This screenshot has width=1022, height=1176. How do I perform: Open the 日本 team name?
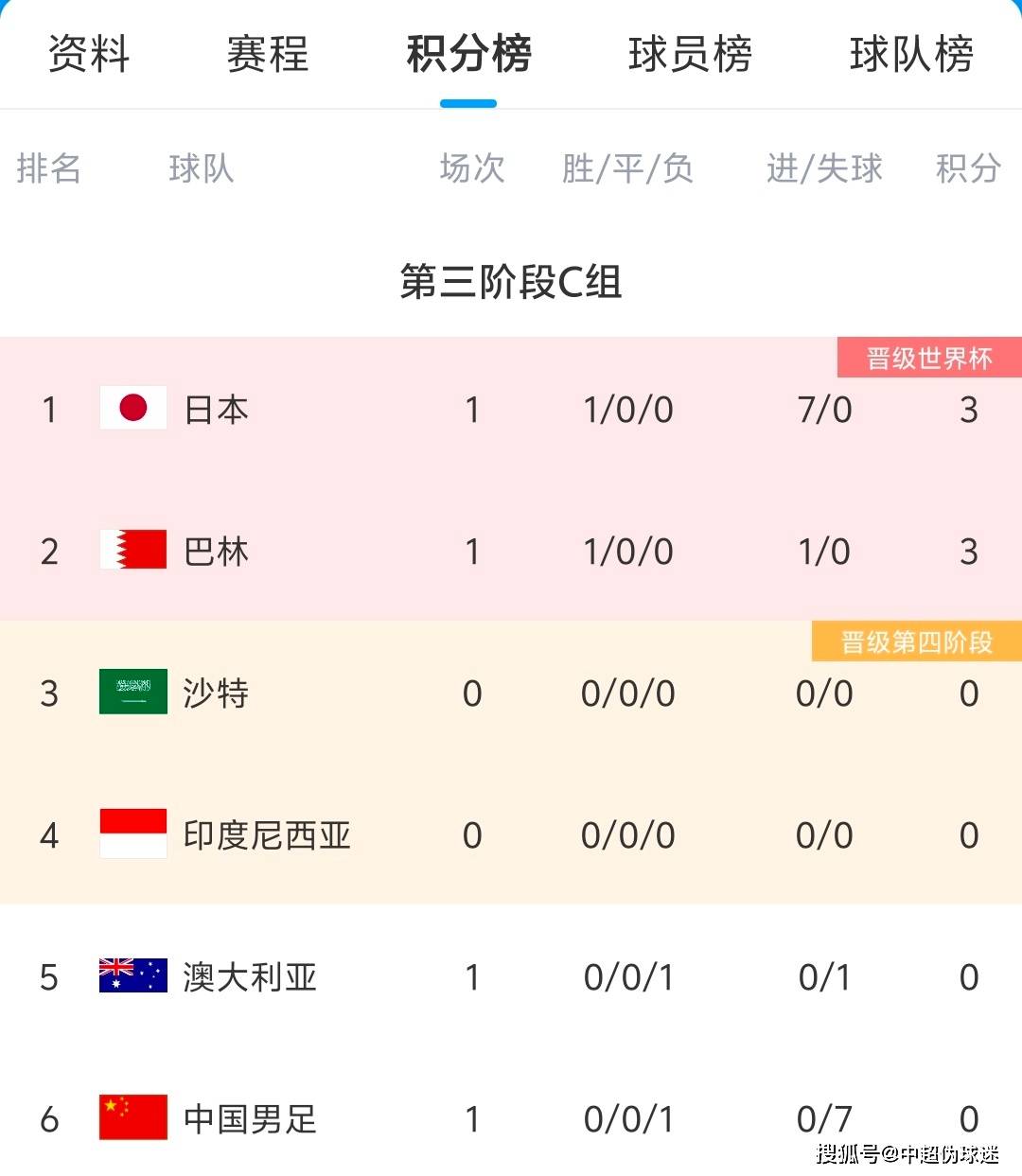point(217,409)
